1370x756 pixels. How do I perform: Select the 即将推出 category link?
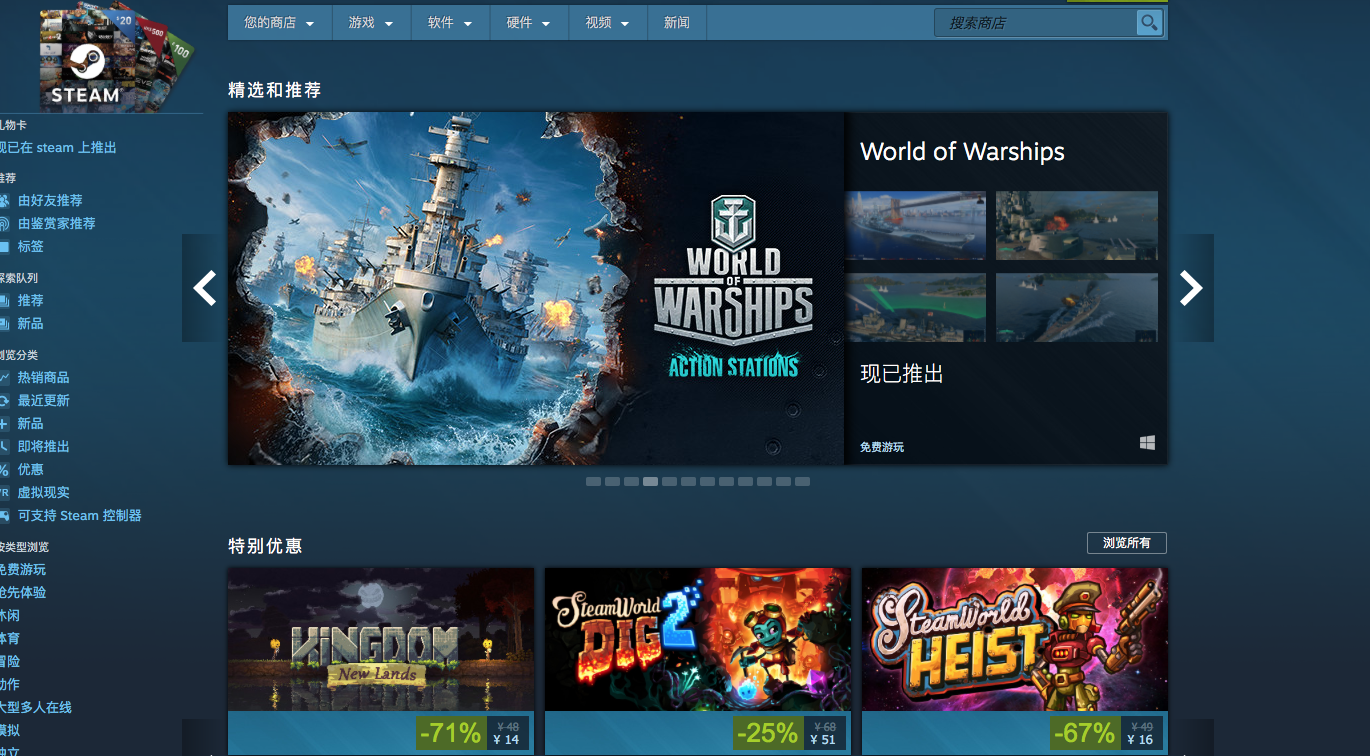coord(43,447)
